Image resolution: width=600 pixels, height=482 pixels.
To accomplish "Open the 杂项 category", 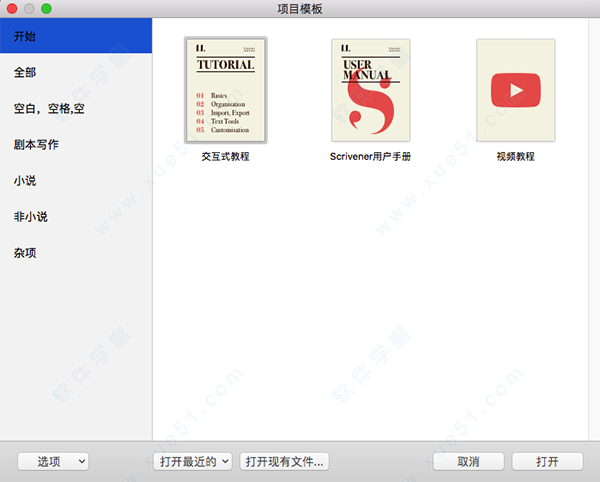I will pos(76,252).
